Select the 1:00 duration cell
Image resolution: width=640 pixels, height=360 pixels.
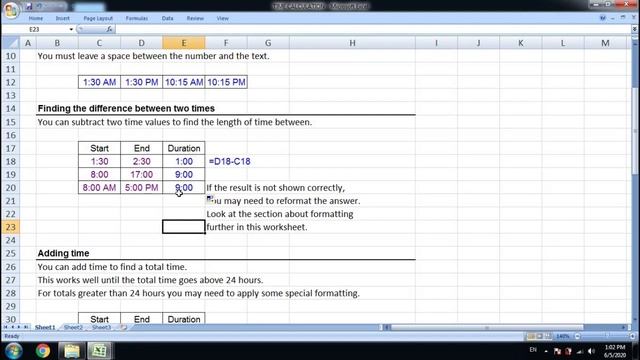tap(184, 161)
